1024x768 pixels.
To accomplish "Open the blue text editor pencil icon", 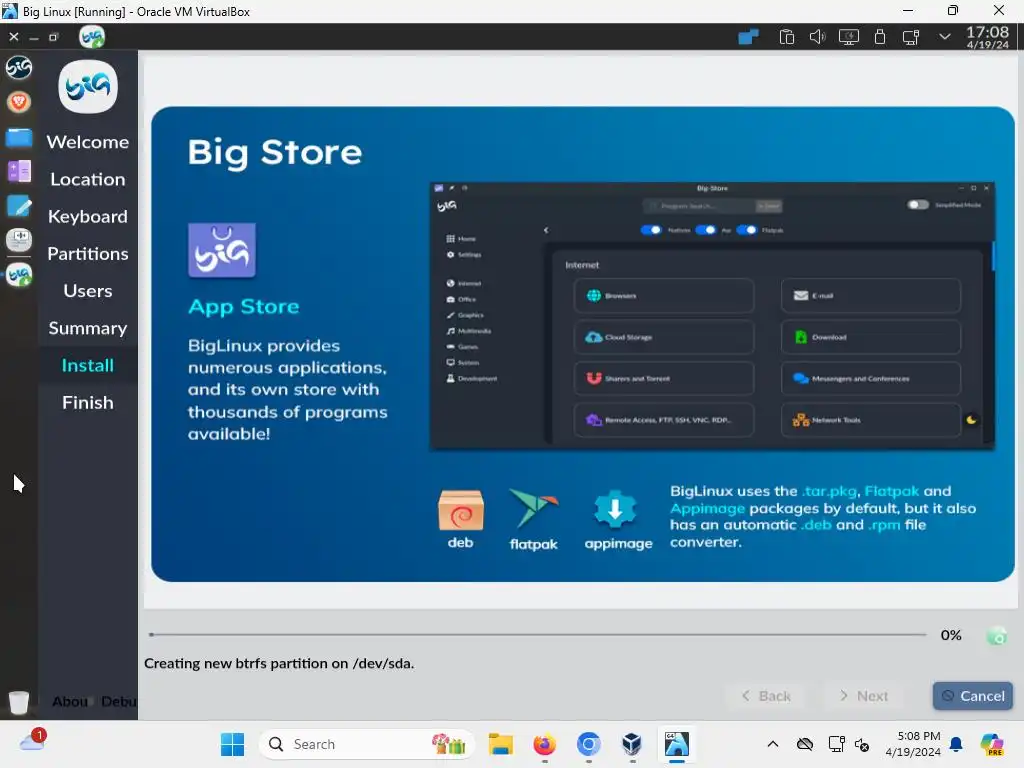I will coord(19,206).
